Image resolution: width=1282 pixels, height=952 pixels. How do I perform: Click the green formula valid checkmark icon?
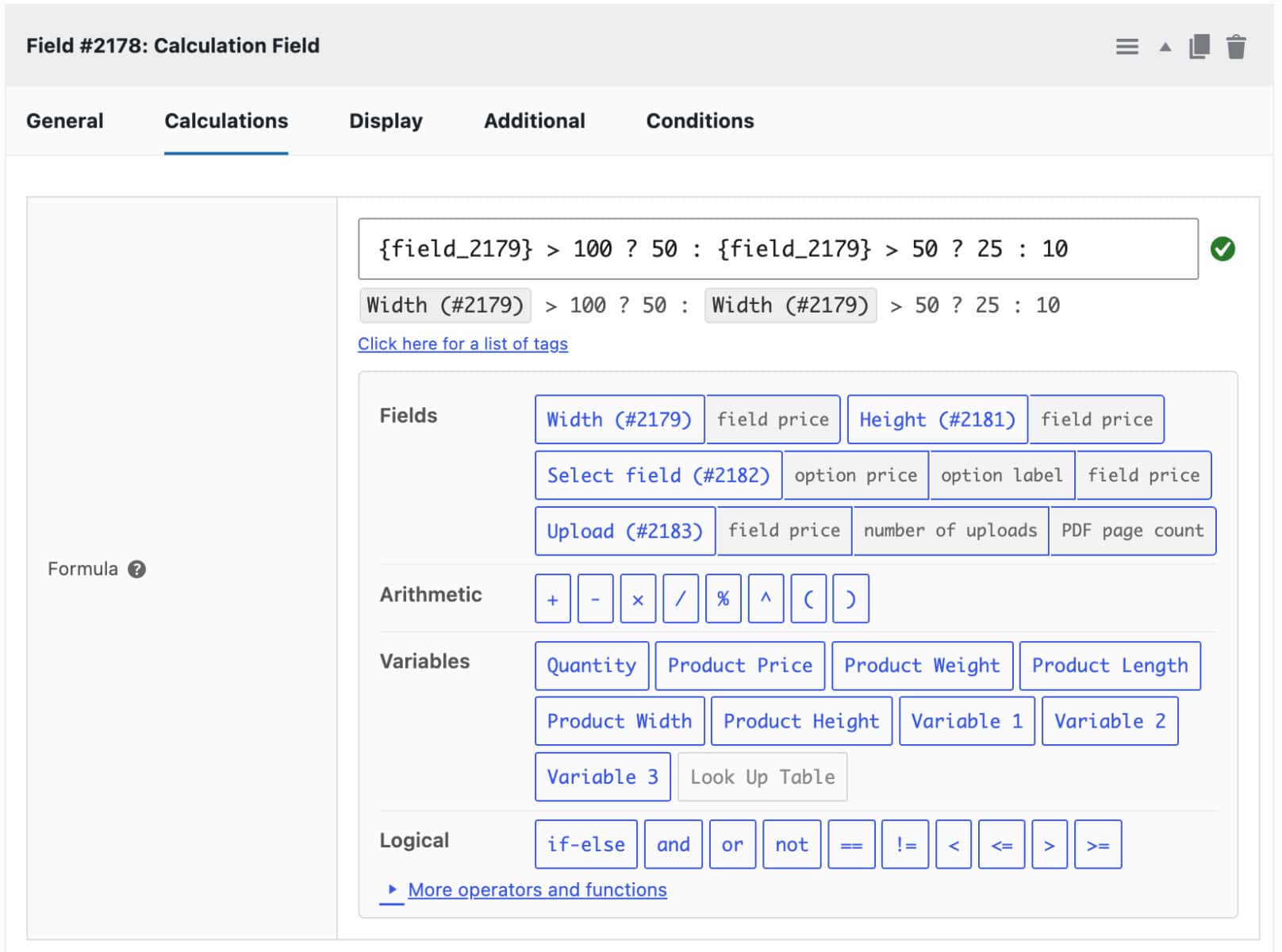coord(1223,249)
